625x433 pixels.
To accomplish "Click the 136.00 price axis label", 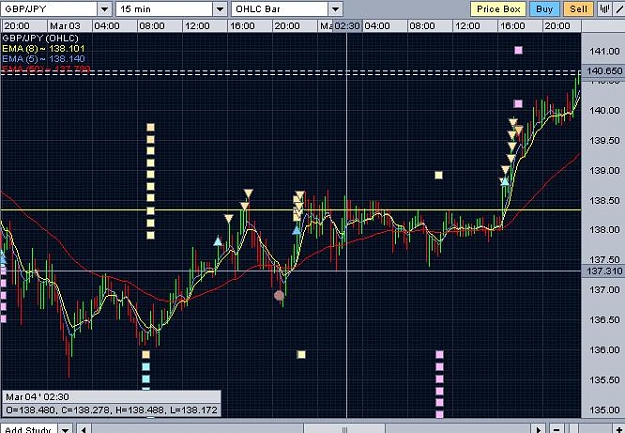I will tap(605, 350).
